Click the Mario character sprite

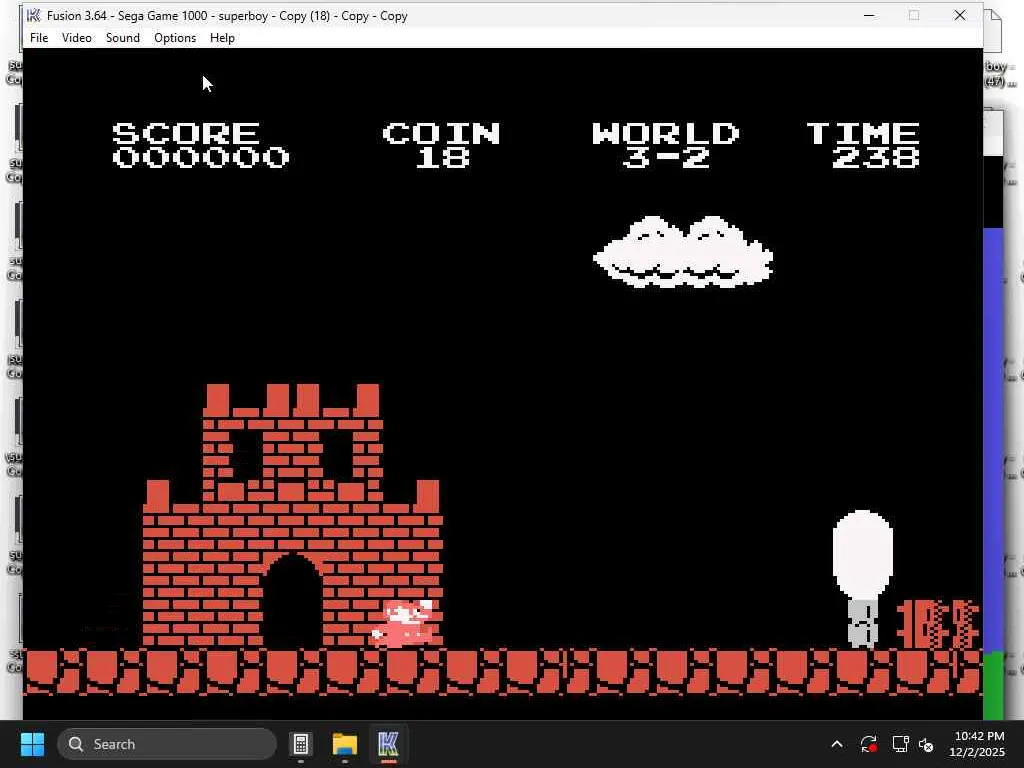pyautogui.click(x=403, y=624)
